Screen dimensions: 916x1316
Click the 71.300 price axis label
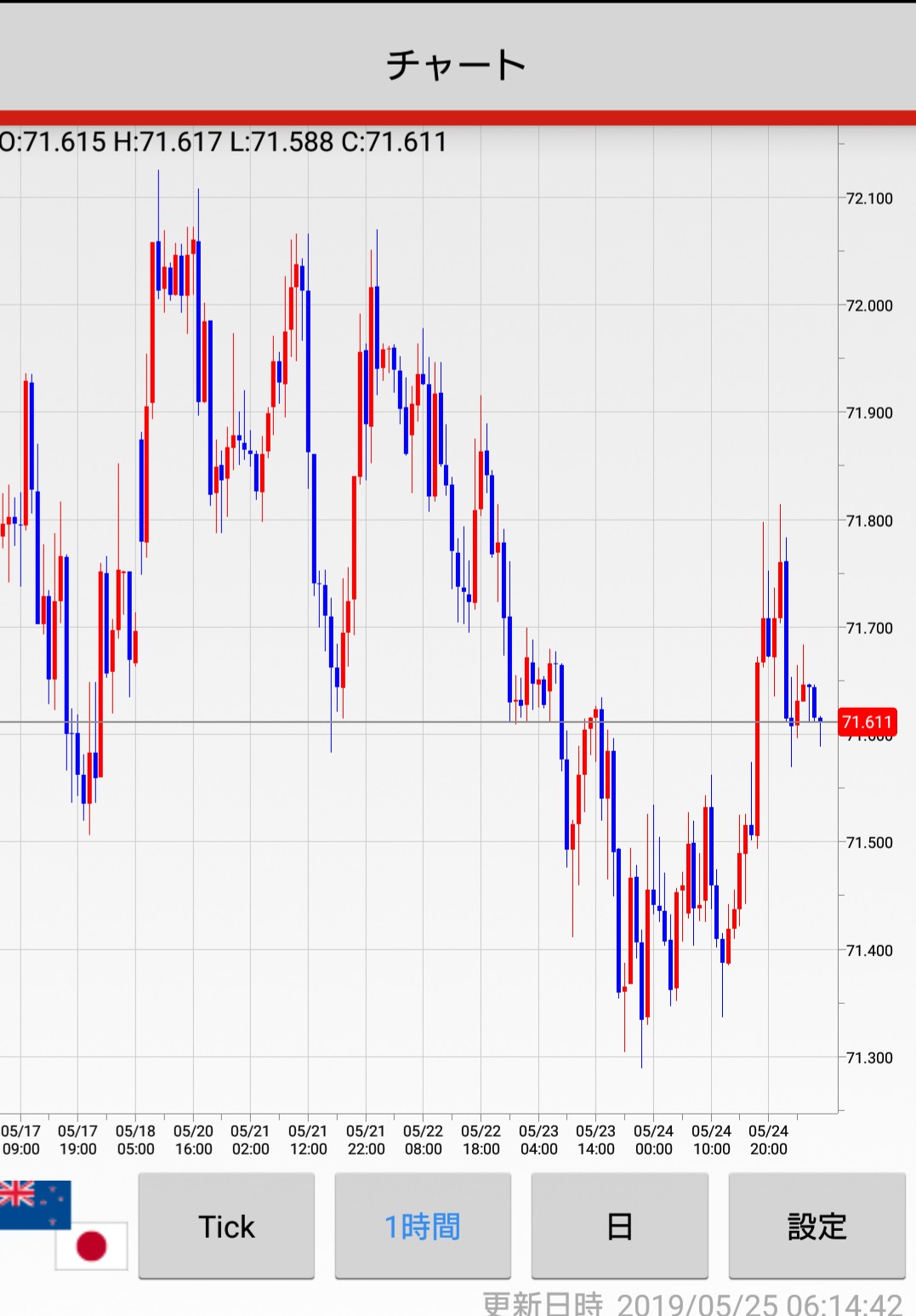pyautogui.click(x=869, y=1057)
